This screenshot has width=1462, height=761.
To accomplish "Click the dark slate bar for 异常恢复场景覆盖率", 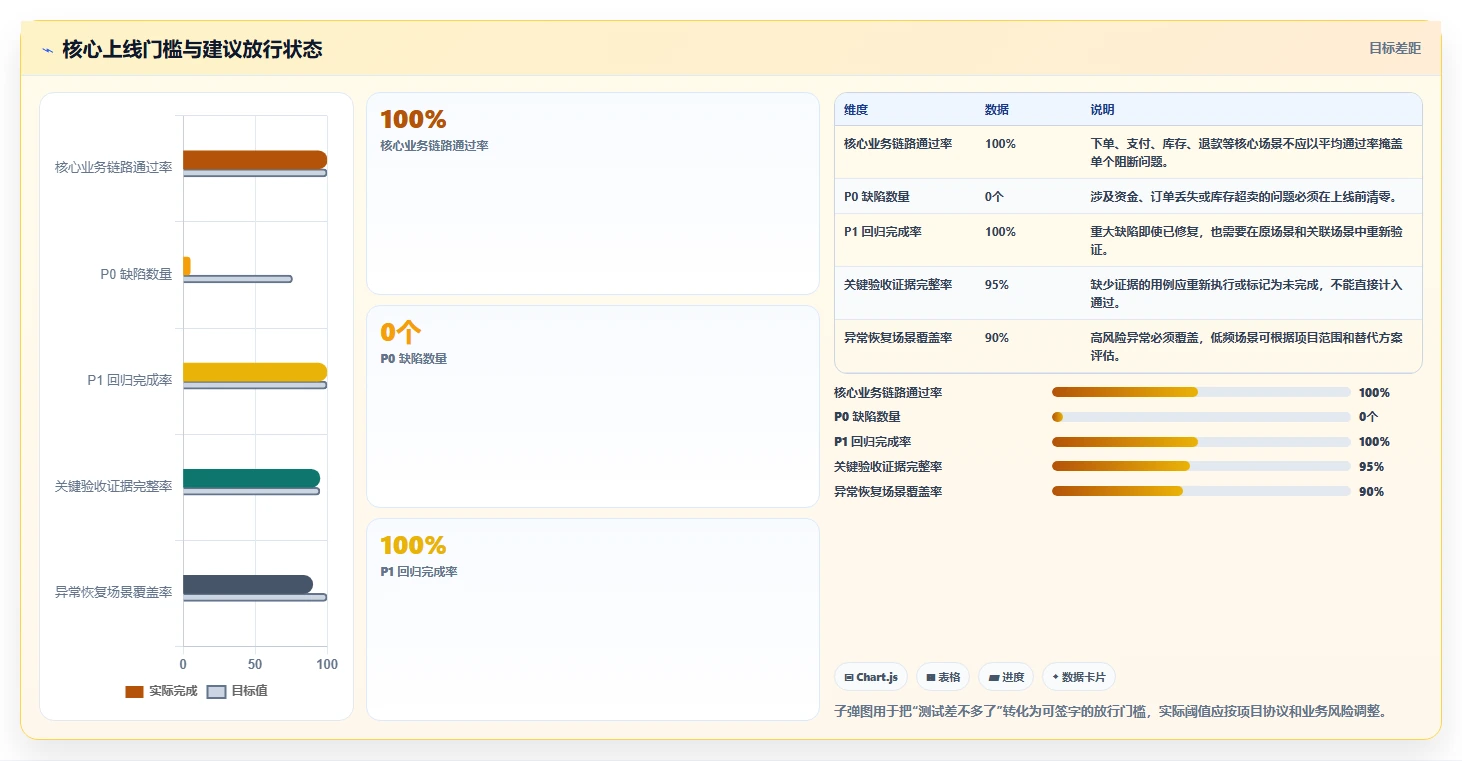I will [x=247, y=585].
